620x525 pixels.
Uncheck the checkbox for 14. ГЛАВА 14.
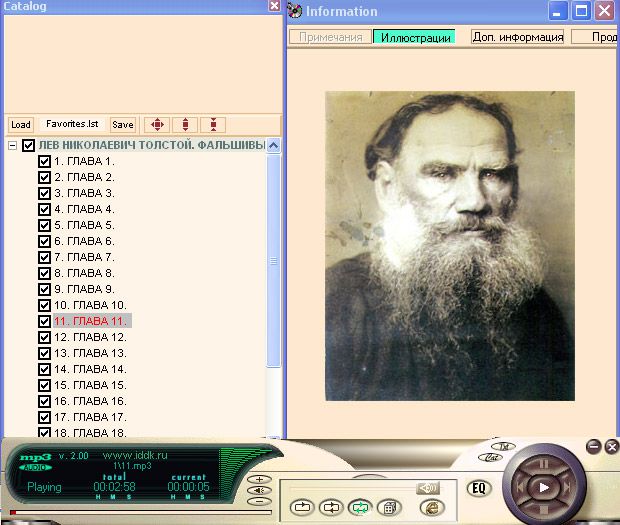[x=44, y=369]
